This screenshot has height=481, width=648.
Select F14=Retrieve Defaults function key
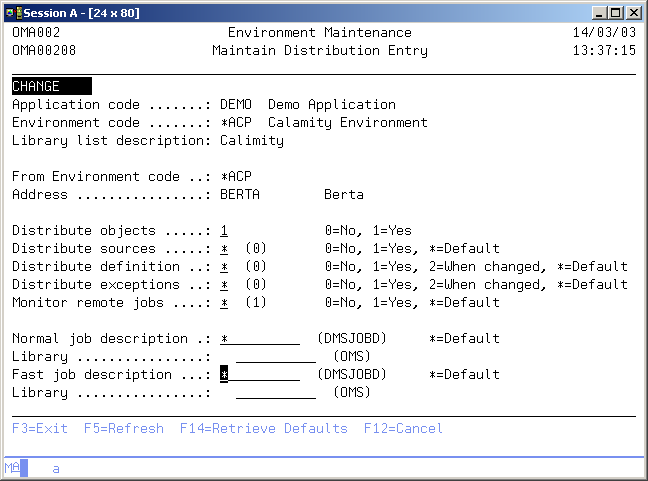pyautogui.click(x=264, y=428)
